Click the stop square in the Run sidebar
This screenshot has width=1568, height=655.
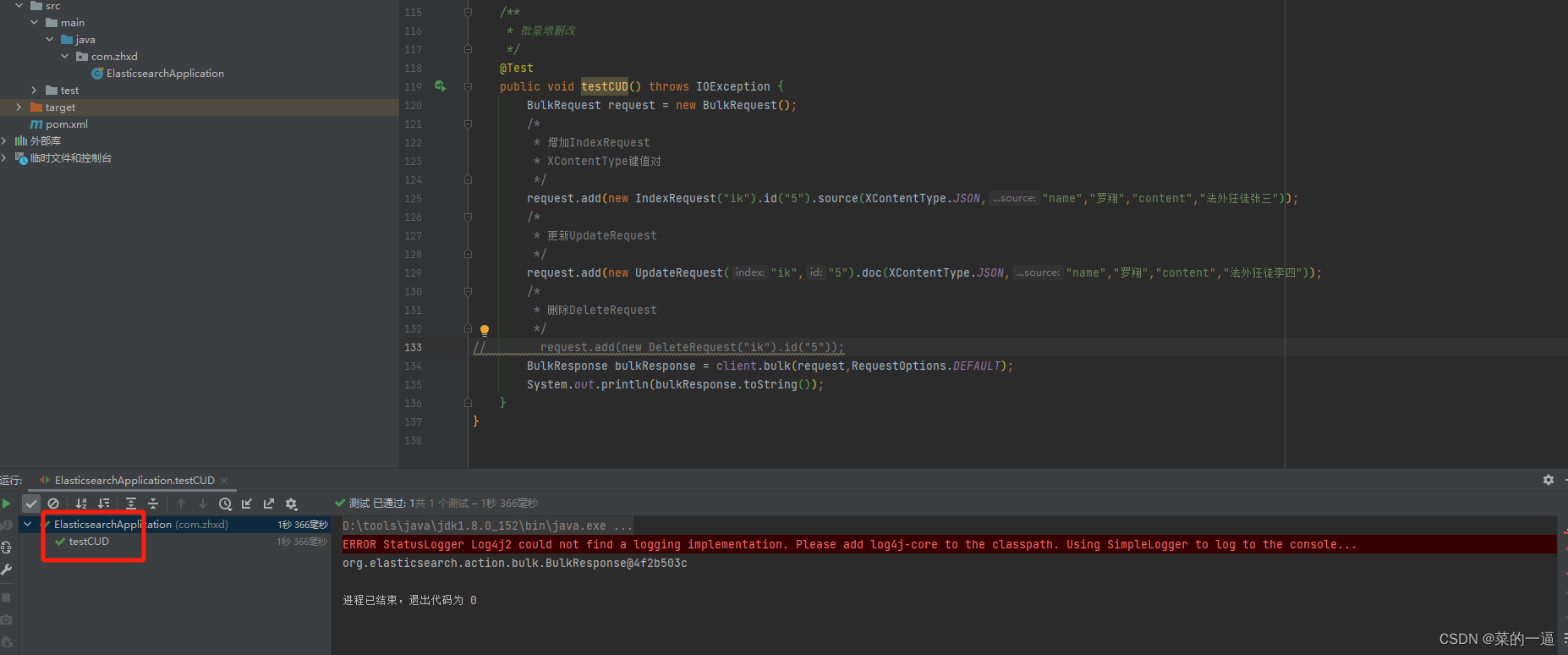7,597
